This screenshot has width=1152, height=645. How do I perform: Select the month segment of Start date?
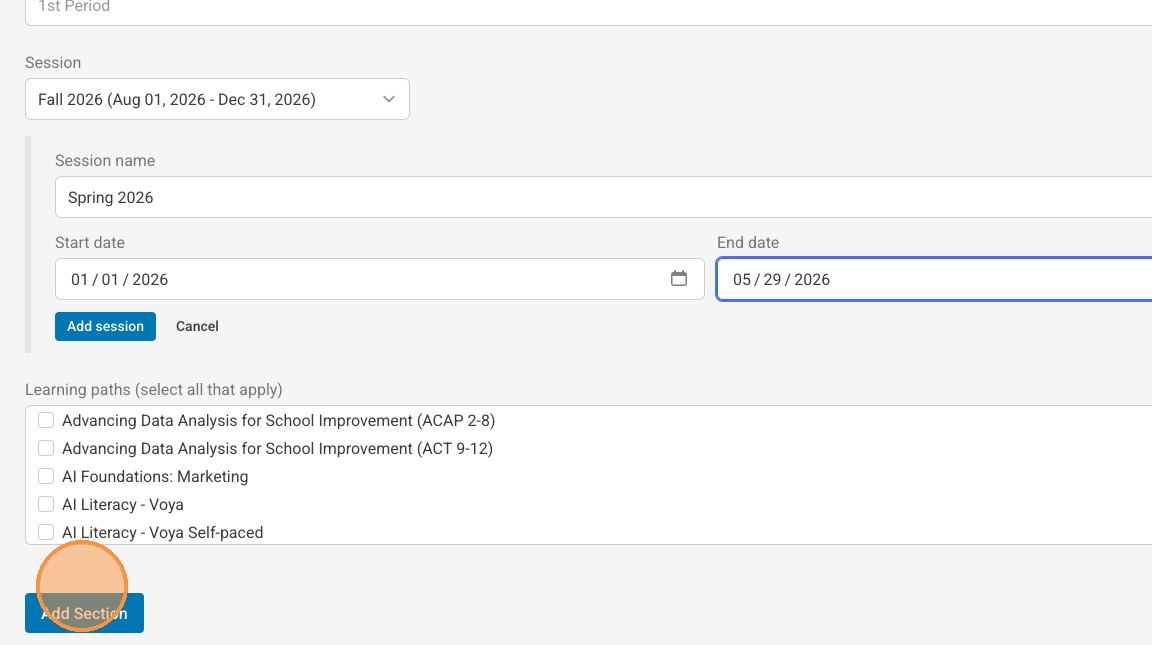point(79,280)
